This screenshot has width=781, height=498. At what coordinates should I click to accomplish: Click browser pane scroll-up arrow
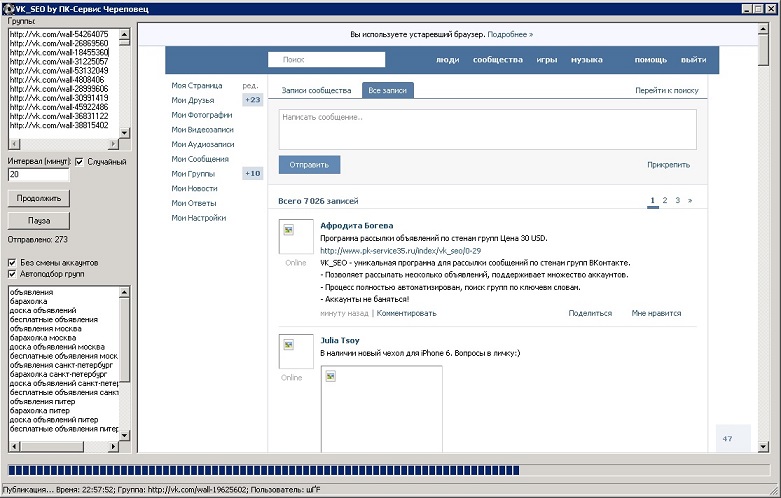pyautogui.click(x=763, y=29)
